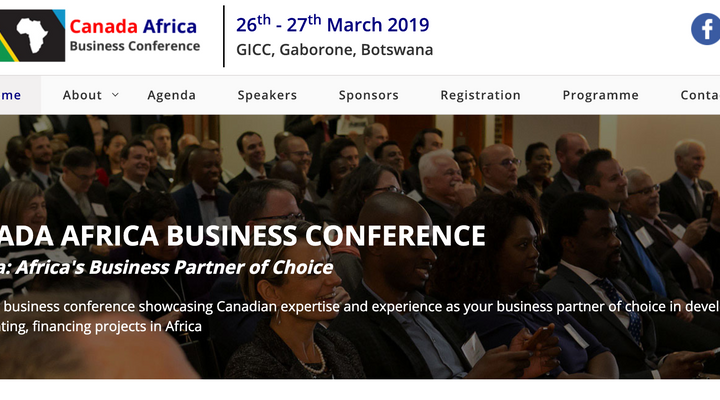Viewport: 720px width, 400px height.
Task: Select Speakers in the navigation bar
Action: [267, 95]
